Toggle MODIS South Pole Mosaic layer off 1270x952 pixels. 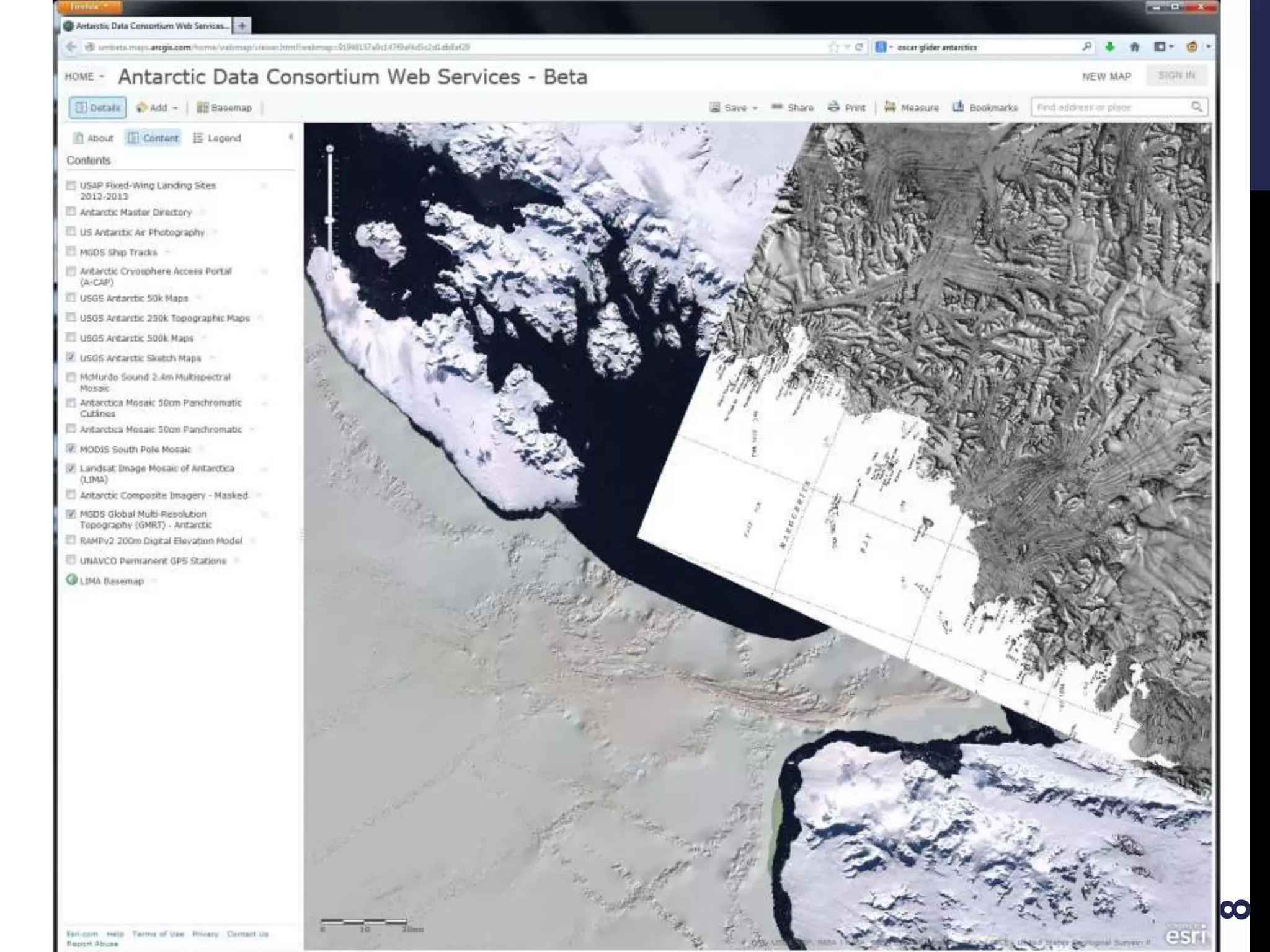pyautogui.click(x=71, y=449)
